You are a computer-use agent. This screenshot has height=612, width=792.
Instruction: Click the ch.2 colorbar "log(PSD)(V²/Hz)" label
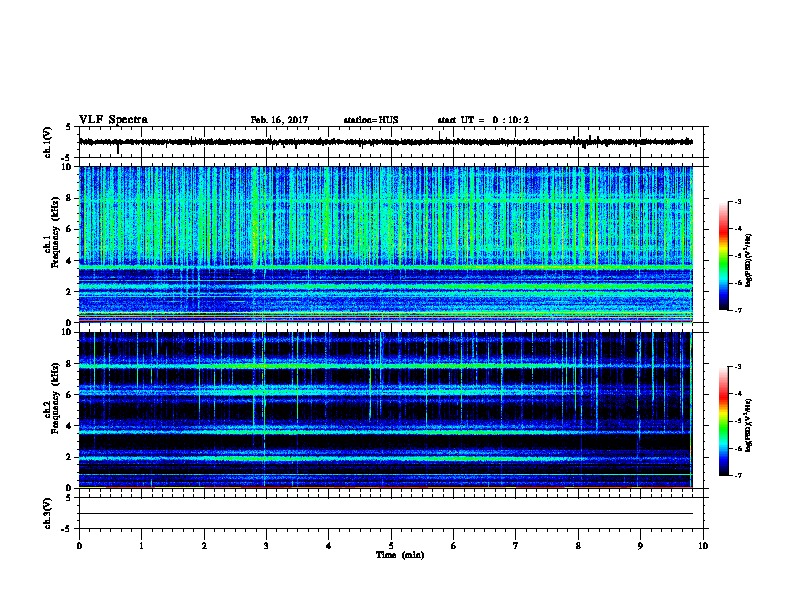coord(748,425)
